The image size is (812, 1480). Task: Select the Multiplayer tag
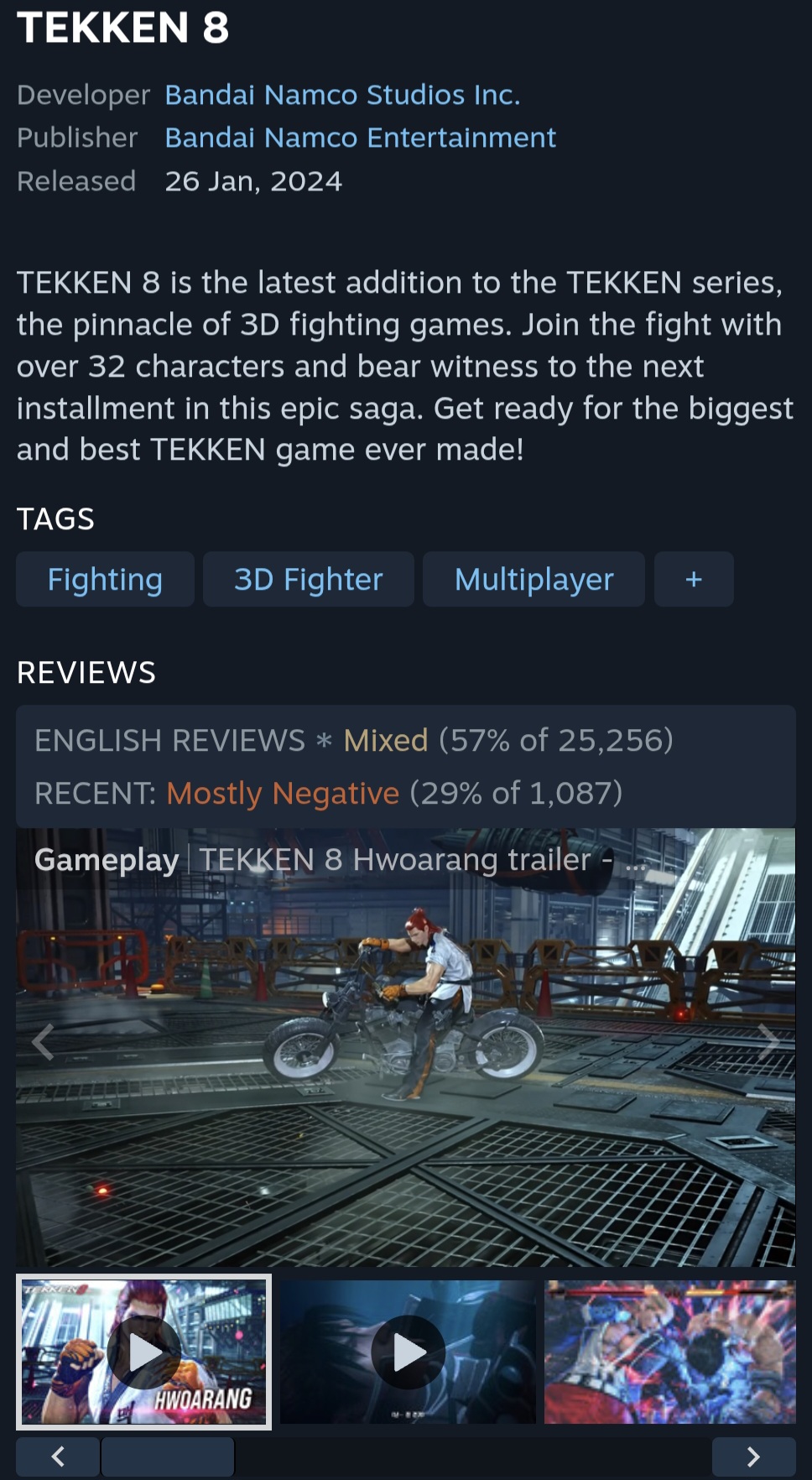pos(534,579)
